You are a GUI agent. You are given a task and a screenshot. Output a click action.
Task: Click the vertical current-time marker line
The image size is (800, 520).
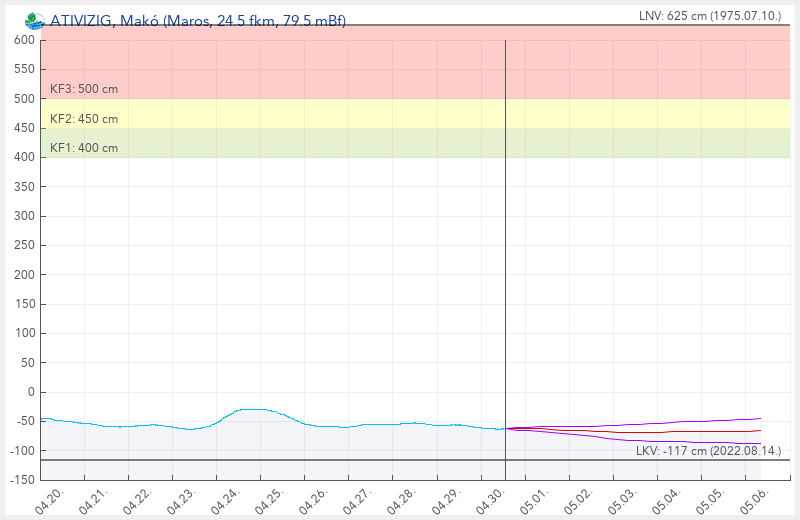tap(505, 250)
